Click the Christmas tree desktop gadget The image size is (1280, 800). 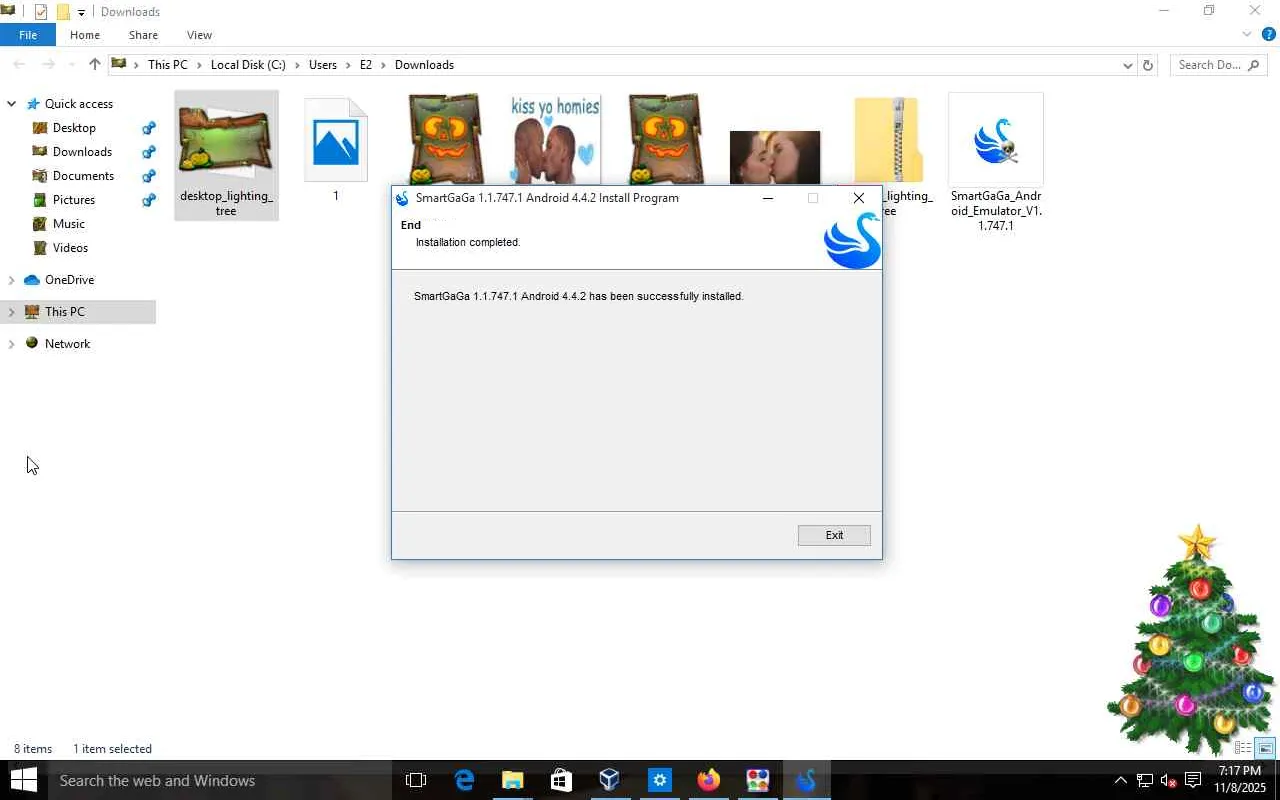coord(1191,640)
